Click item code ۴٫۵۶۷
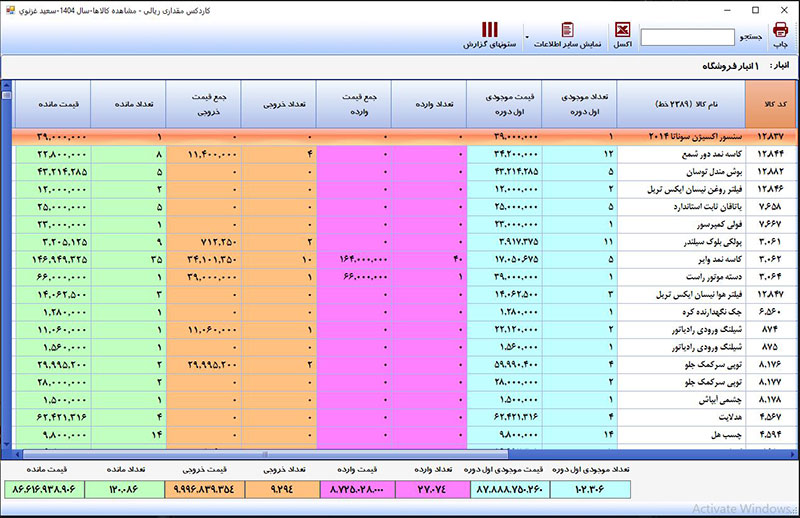This screenshot has height=518, width=800. click(770, 417)
